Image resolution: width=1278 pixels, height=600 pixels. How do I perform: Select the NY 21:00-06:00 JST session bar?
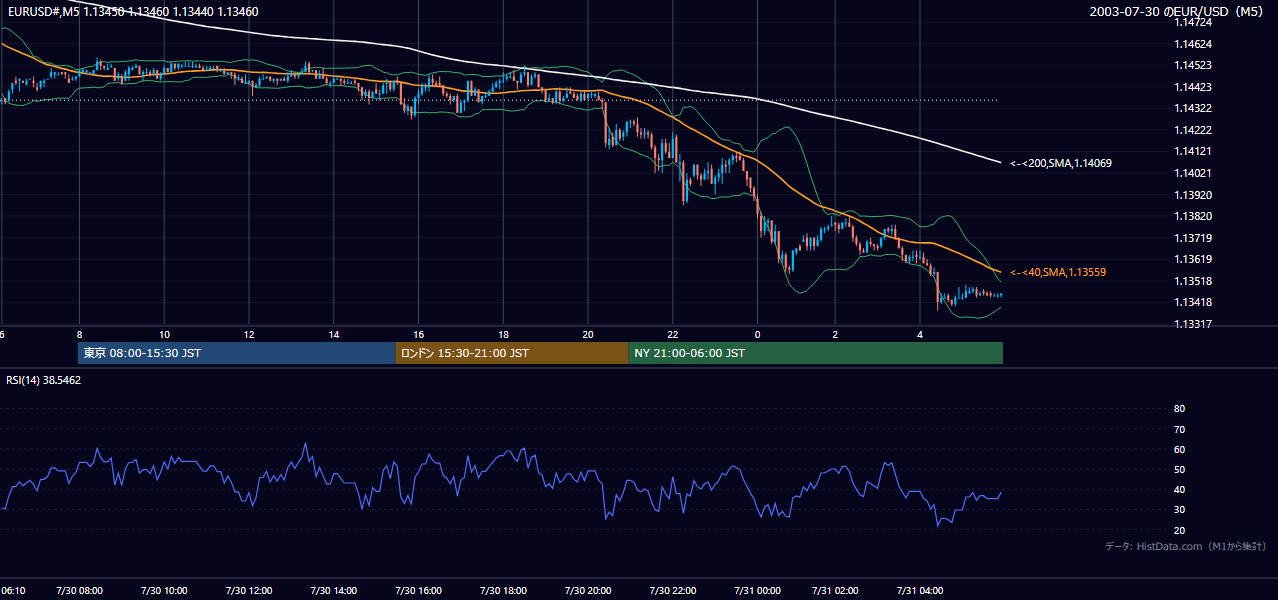815,353
